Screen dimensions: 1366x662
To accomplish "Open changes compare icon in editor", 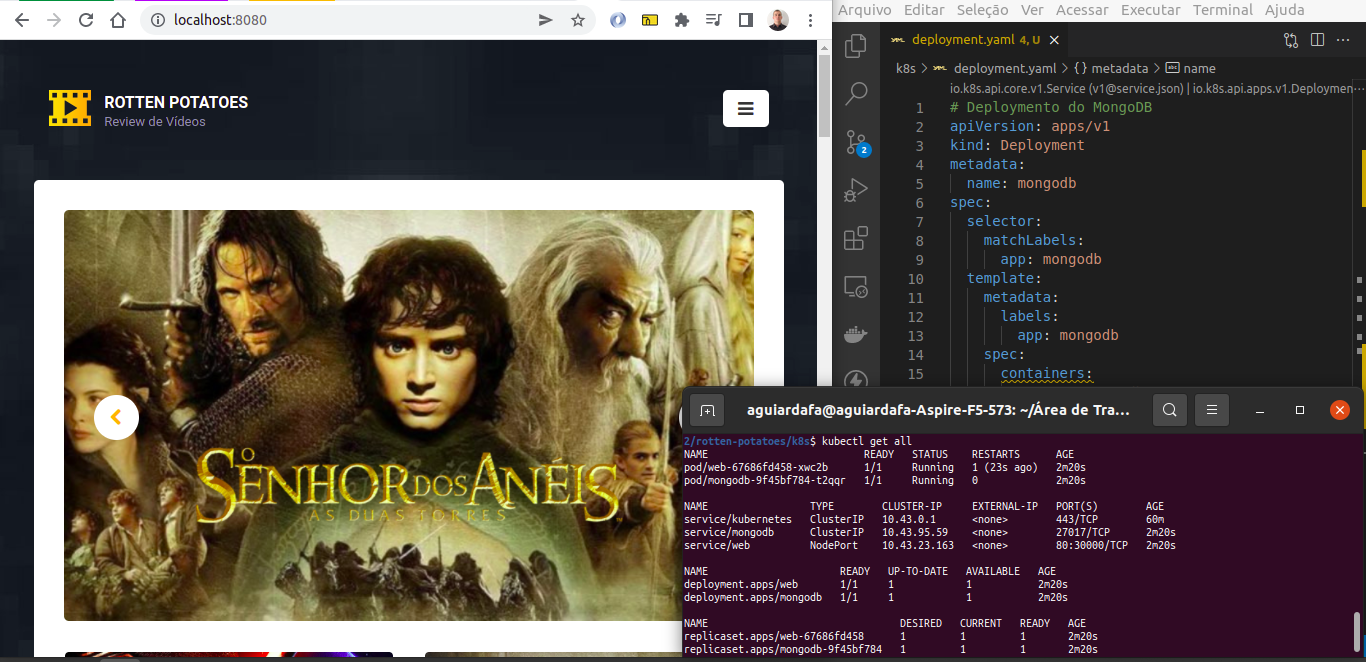I will click(x=1291, y=40).
